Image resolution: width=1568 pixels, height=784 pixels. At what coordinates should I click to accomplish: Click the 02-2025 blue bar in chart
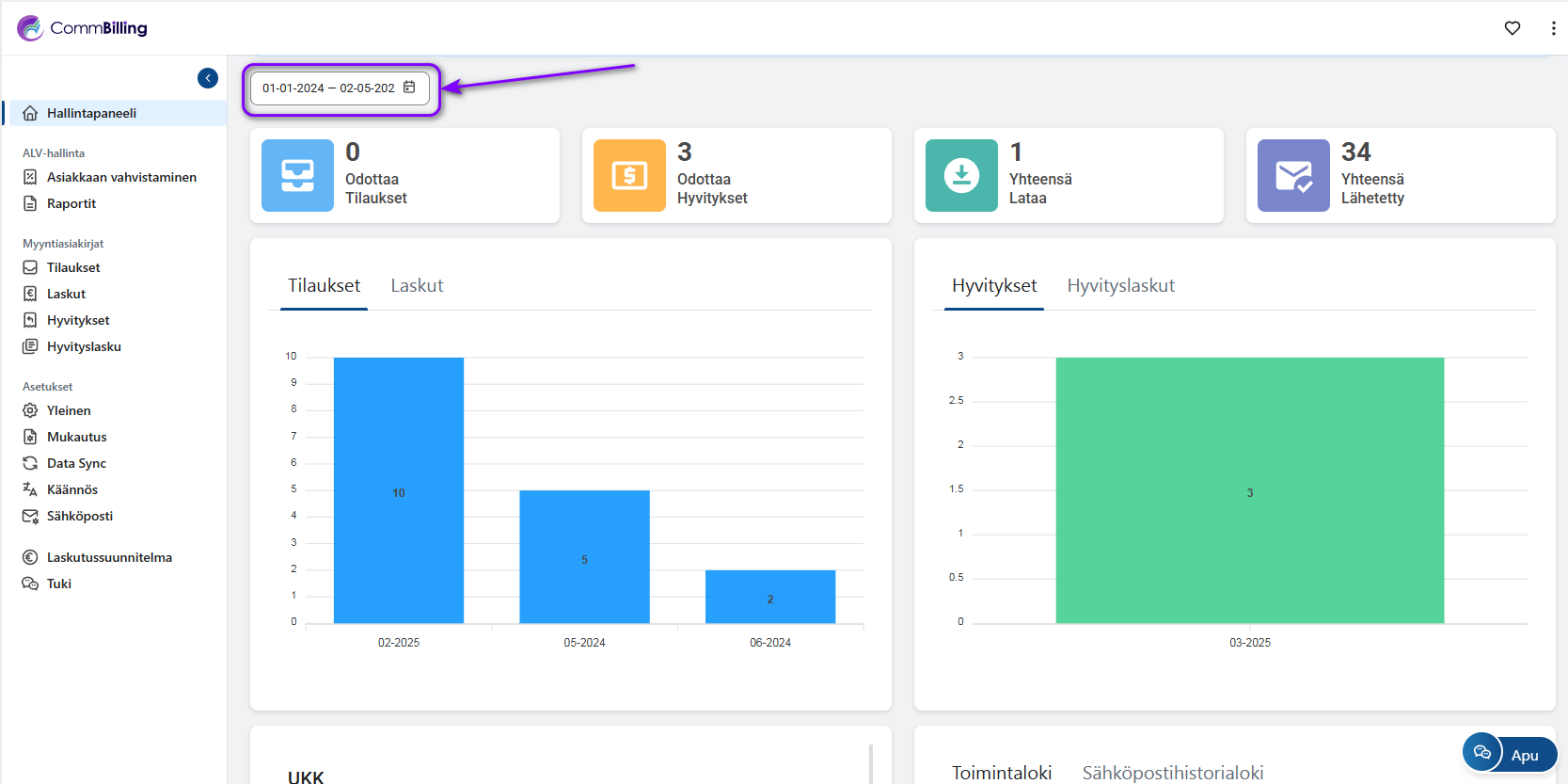point(399,489)
